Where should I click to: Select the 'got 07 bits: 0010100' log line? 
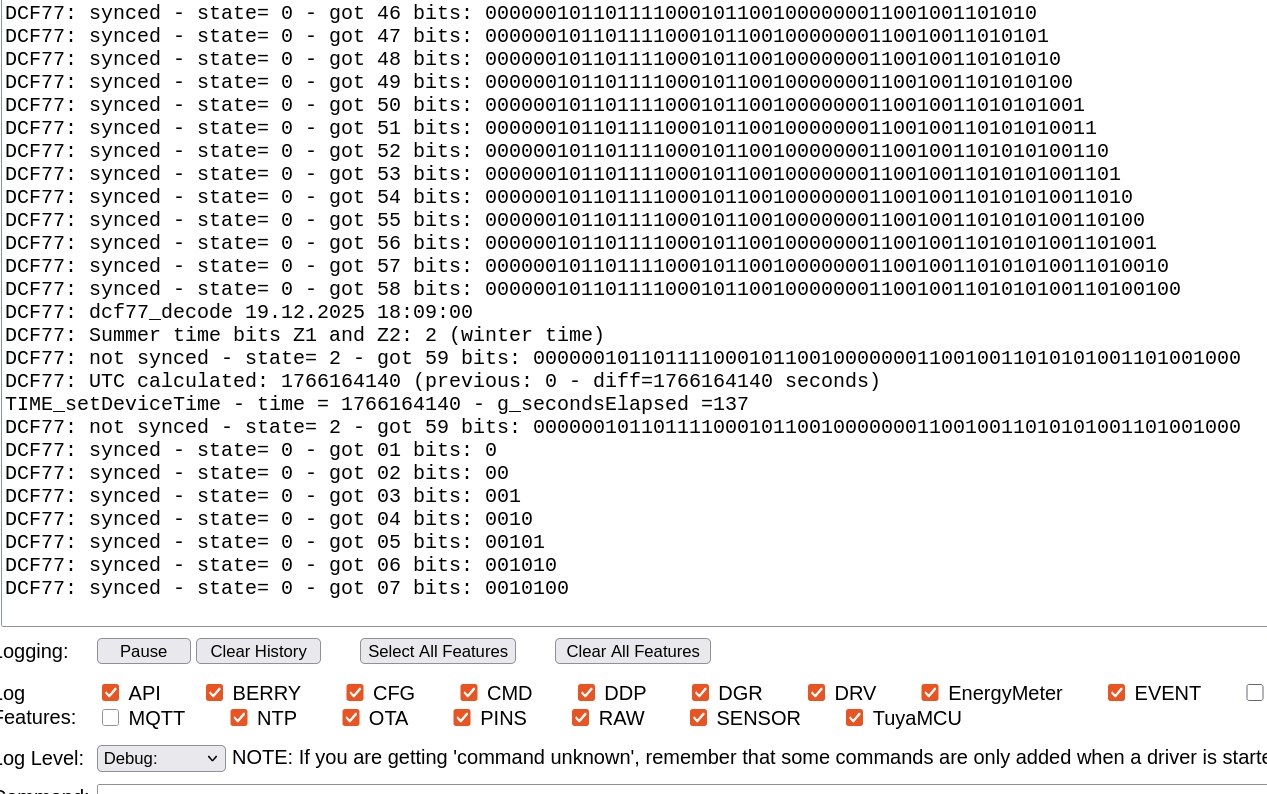pyautogui.click(x=287, y=588)
